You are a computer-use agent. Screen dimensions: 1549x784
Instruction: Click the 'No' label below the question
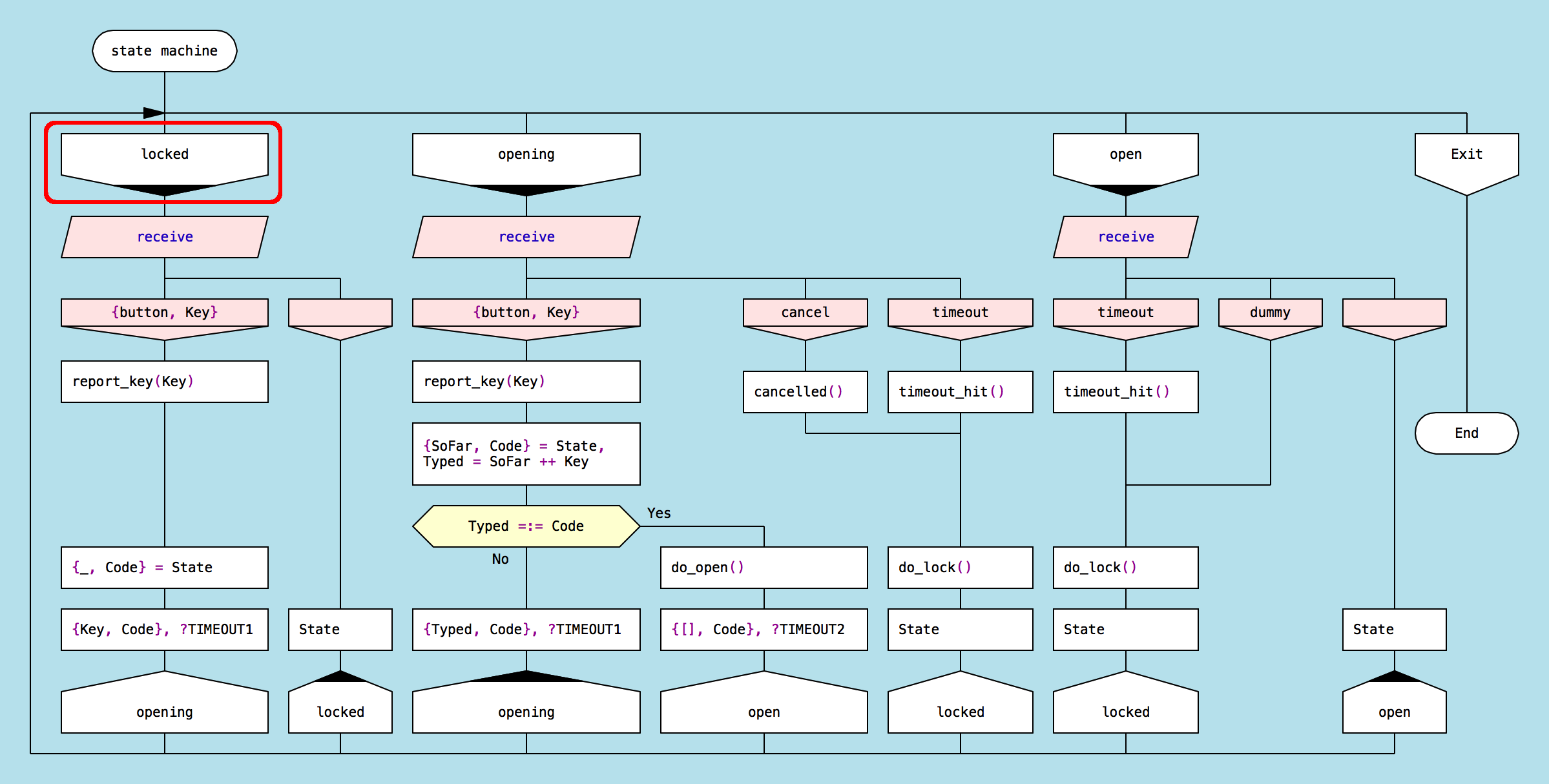[x=500, y=559]
